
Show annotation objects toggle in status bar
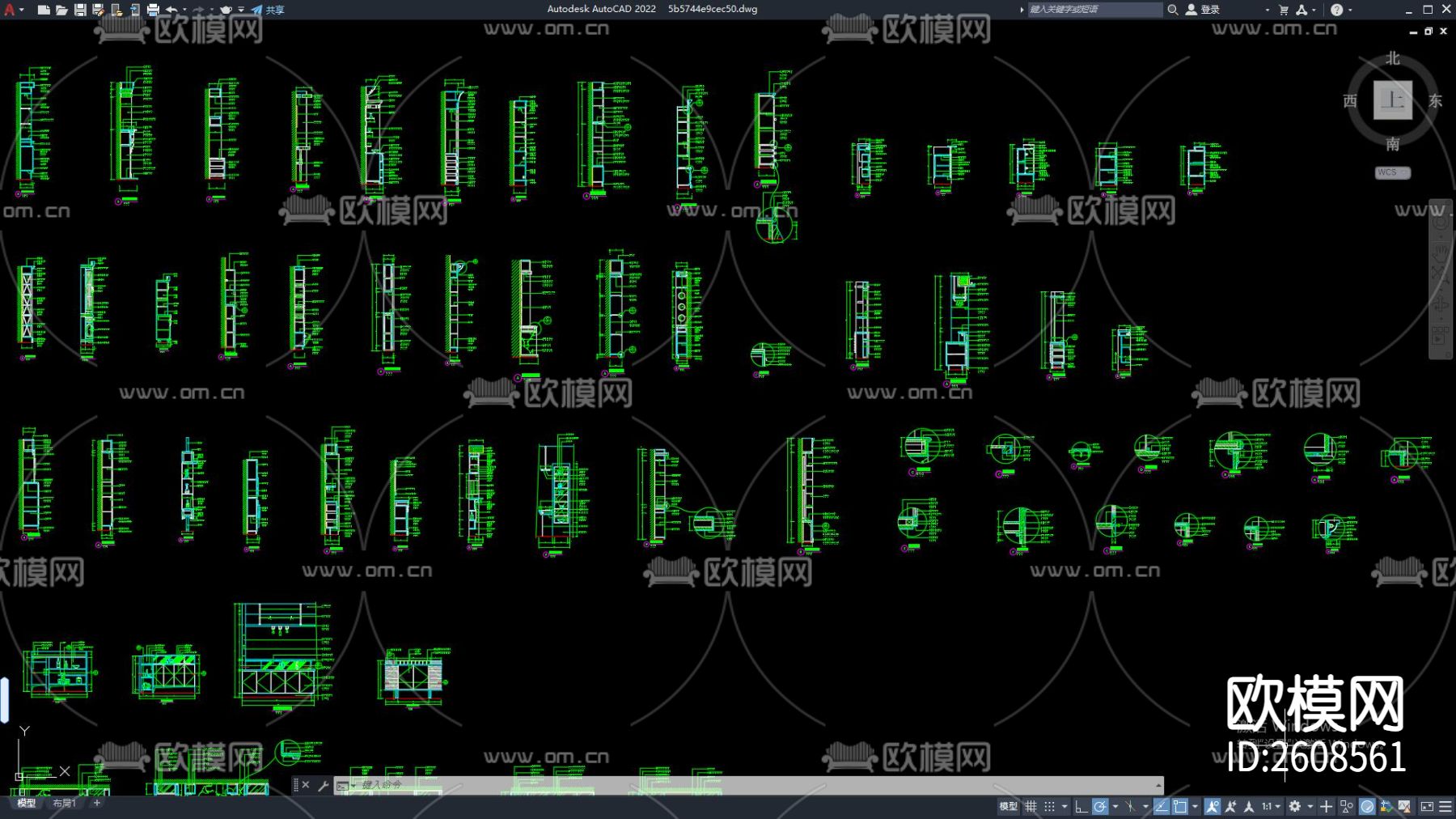pos(1213,807)
